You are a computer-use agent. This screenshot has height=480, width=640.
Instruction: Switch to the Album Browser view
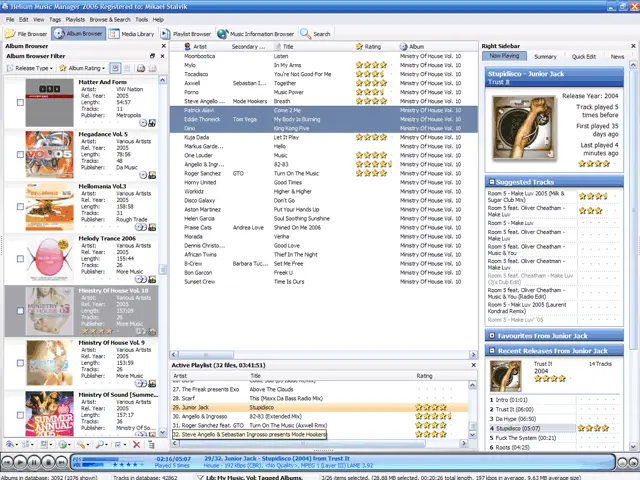pyautogui.click(x=79, y=33)
